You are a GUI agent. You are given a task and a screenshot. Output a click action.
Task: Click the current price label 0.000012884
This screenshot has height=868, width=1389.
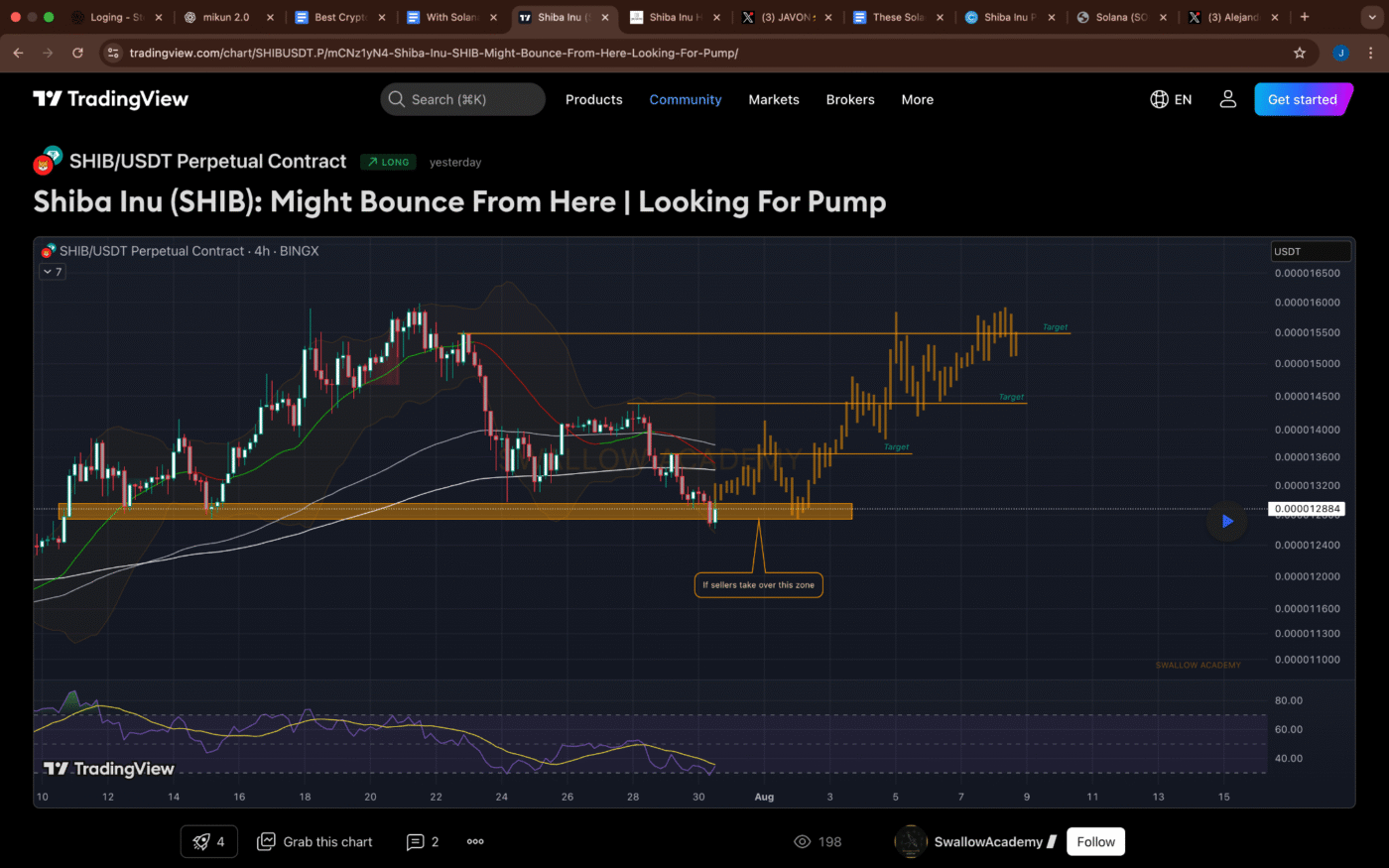pos(1307,509)
